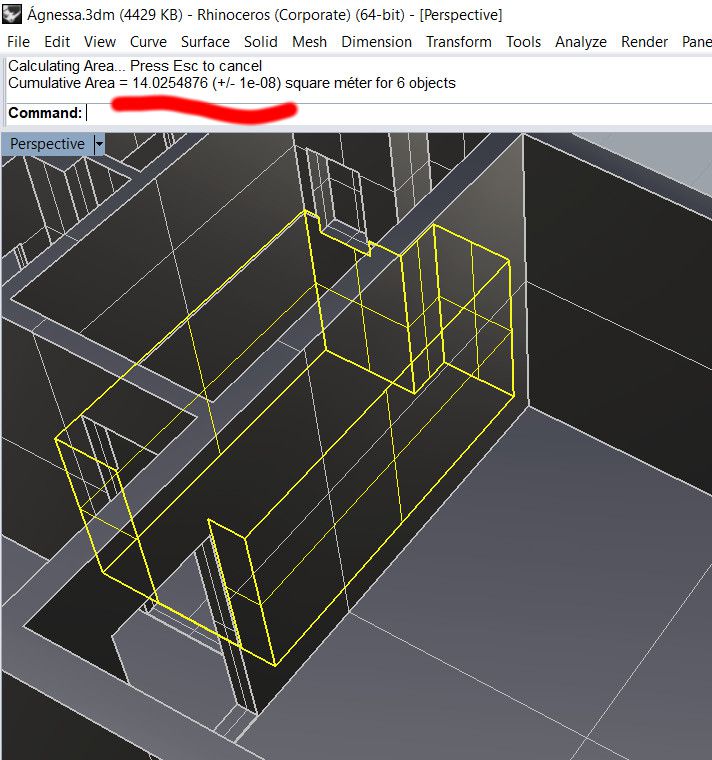Open the Render menu
Viewport: 712px width, 760px height.
point(644,42)
